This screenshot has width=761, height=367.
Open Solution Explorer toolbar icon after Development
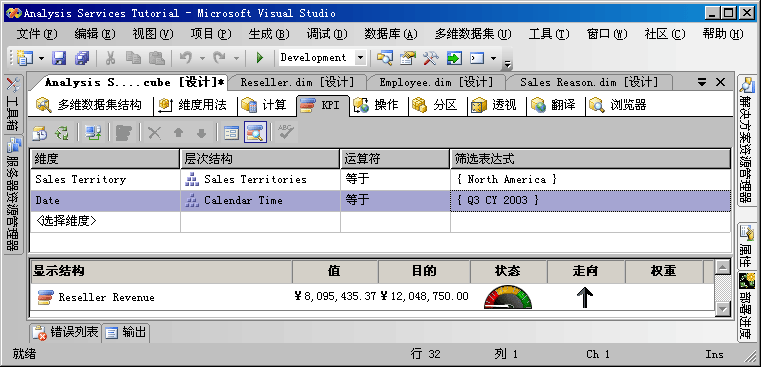(384, 58)
